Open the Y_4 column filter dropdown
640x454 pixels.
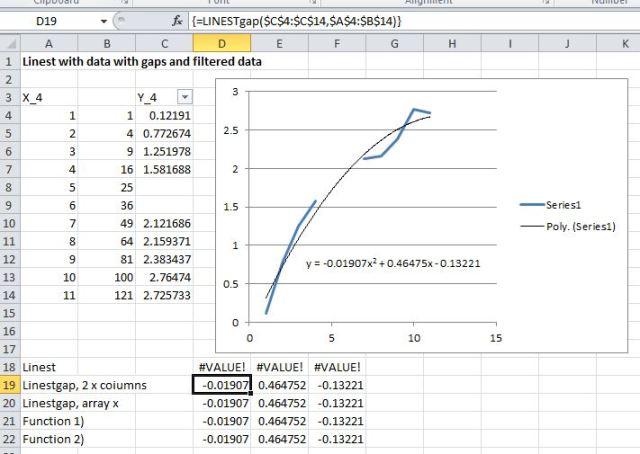184,96
